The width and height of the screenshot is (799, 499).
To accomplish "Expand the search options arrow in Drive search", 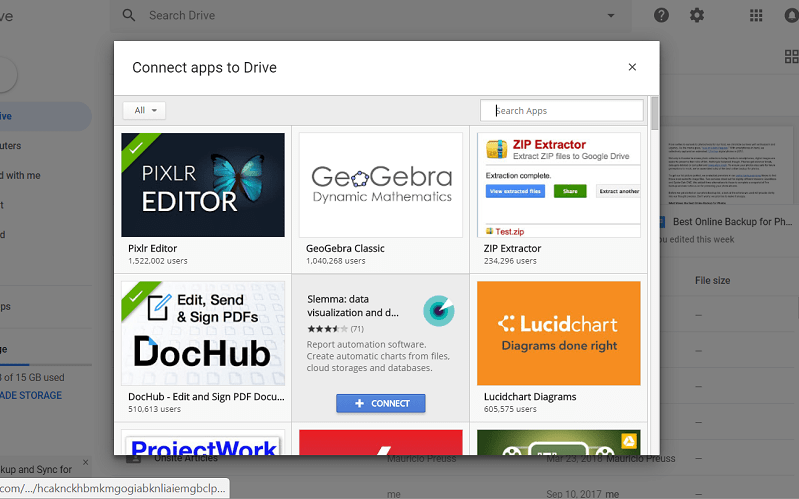I will pyautogui.click(x=610, y=15).
